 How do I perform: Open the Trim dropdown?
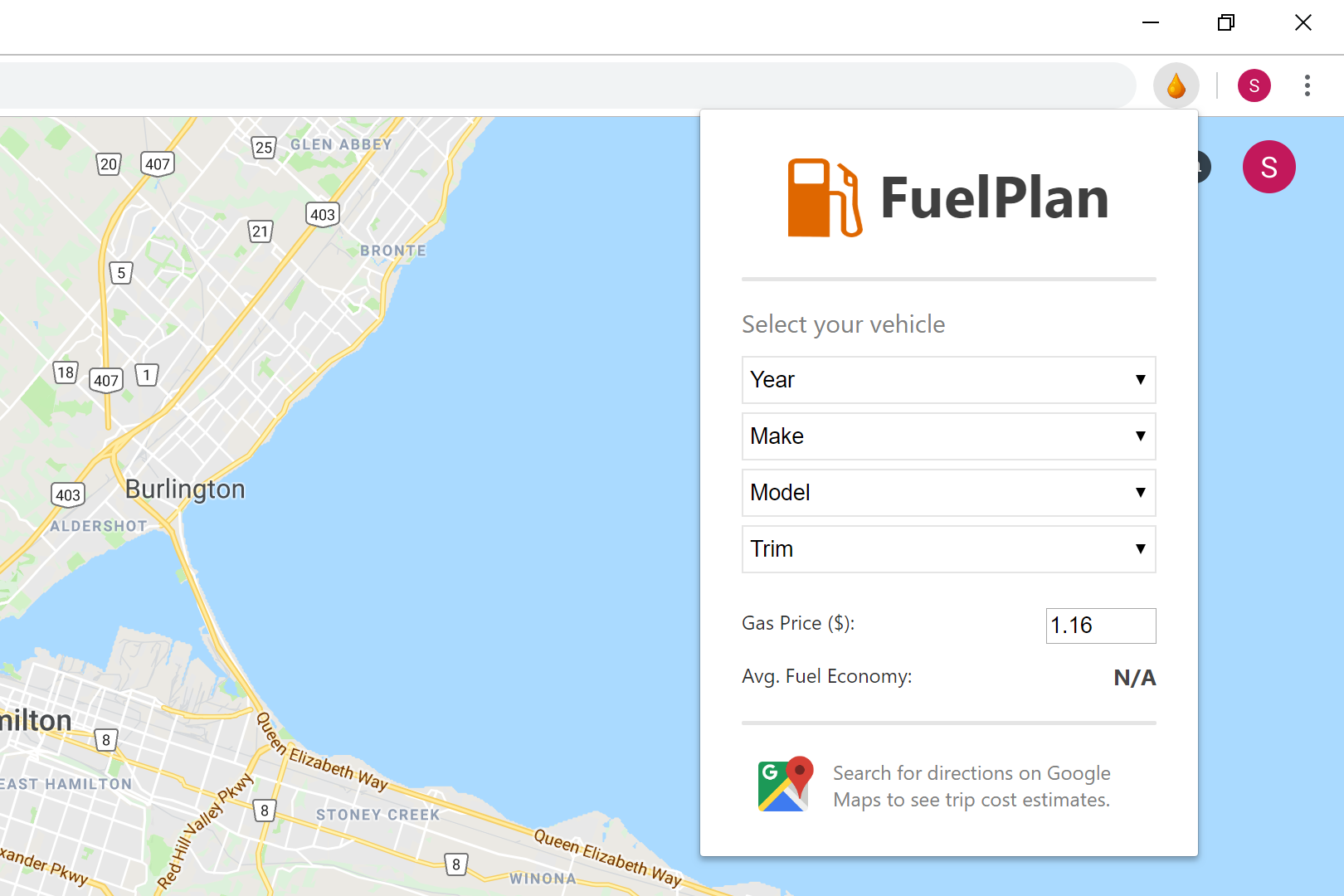tap(948, 549)
